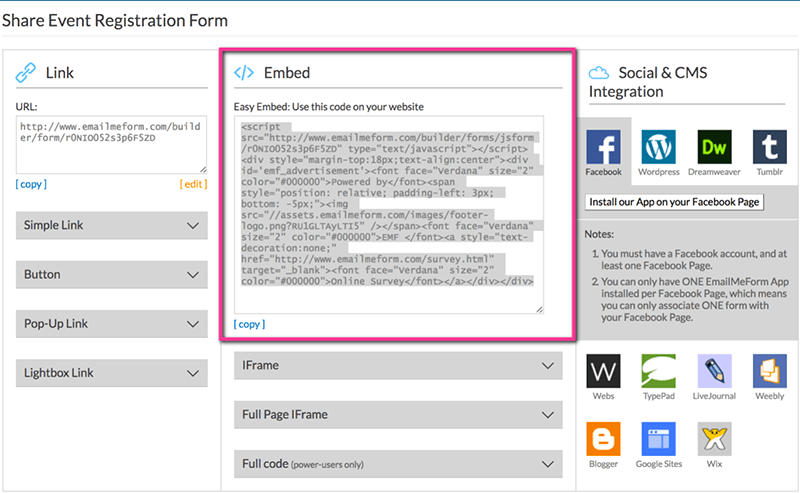Click the Easy Embed instruction text
Screen dimensions: 800x493
(329, 107)
